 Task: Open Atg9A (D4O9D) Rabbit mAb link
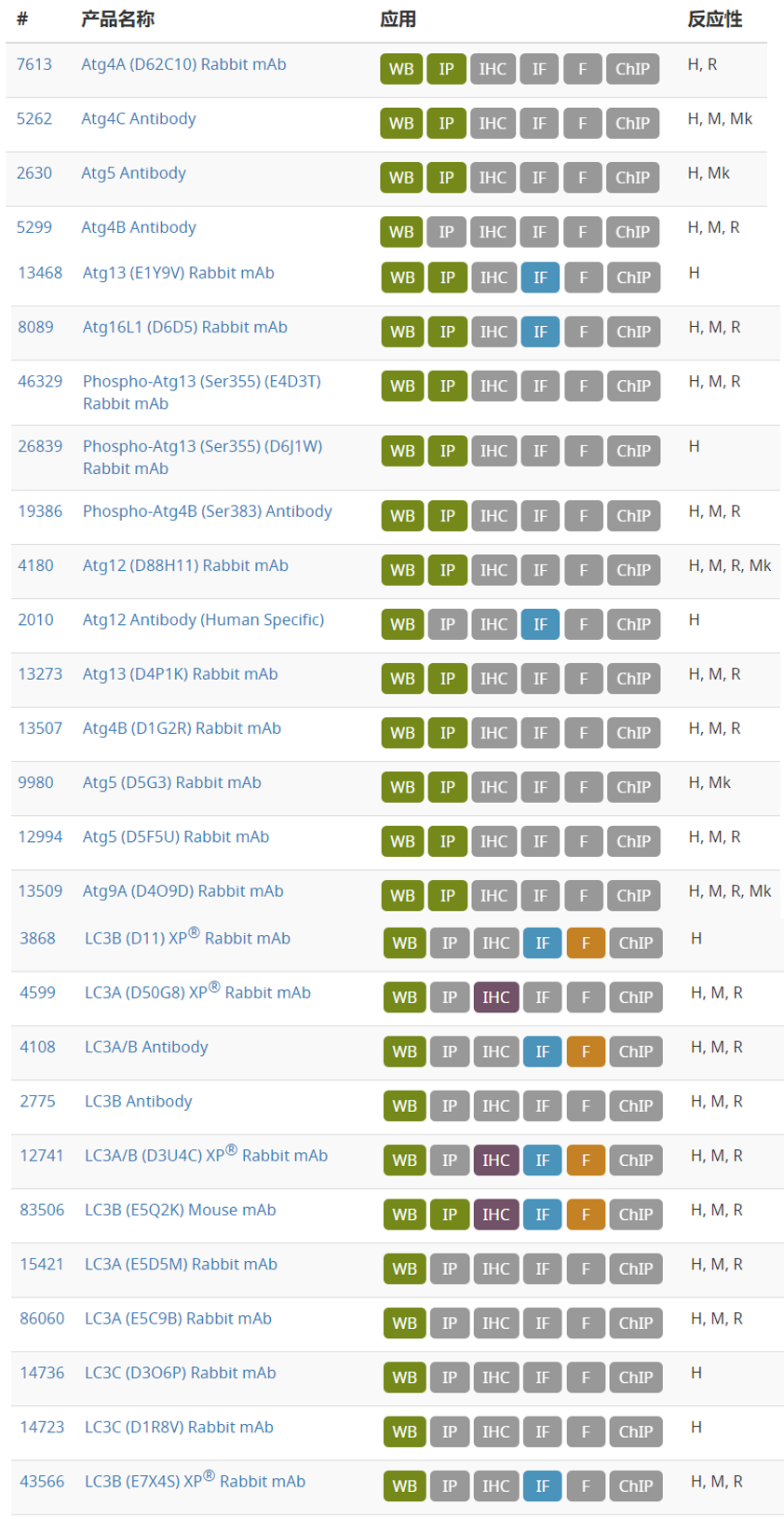pos(183,891)
